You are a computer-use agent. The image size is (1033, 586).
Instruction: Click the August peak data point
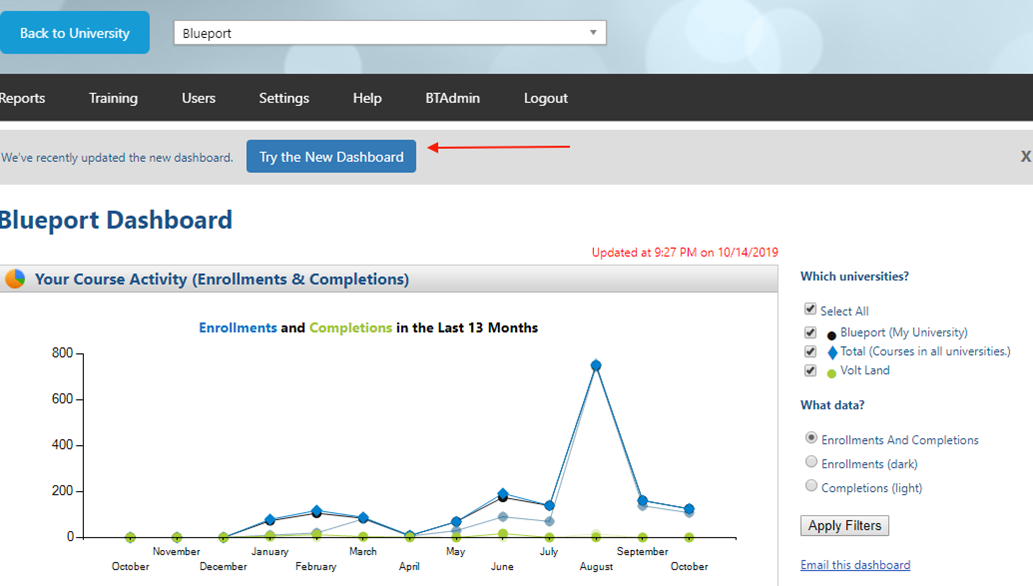pyautogui.click(x=596, y=365)
